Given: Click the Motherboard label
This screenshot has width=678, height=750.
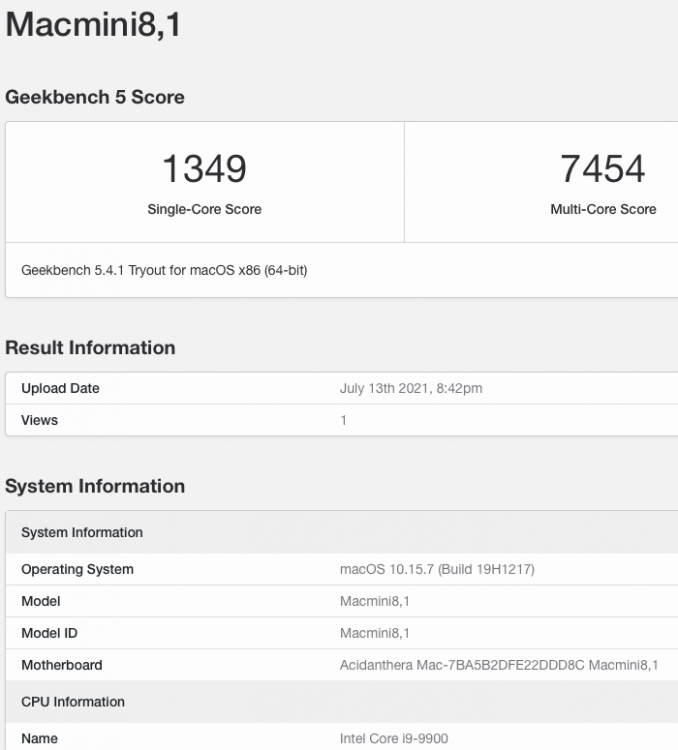Looking at the screenshot, I should pos(62,665).
